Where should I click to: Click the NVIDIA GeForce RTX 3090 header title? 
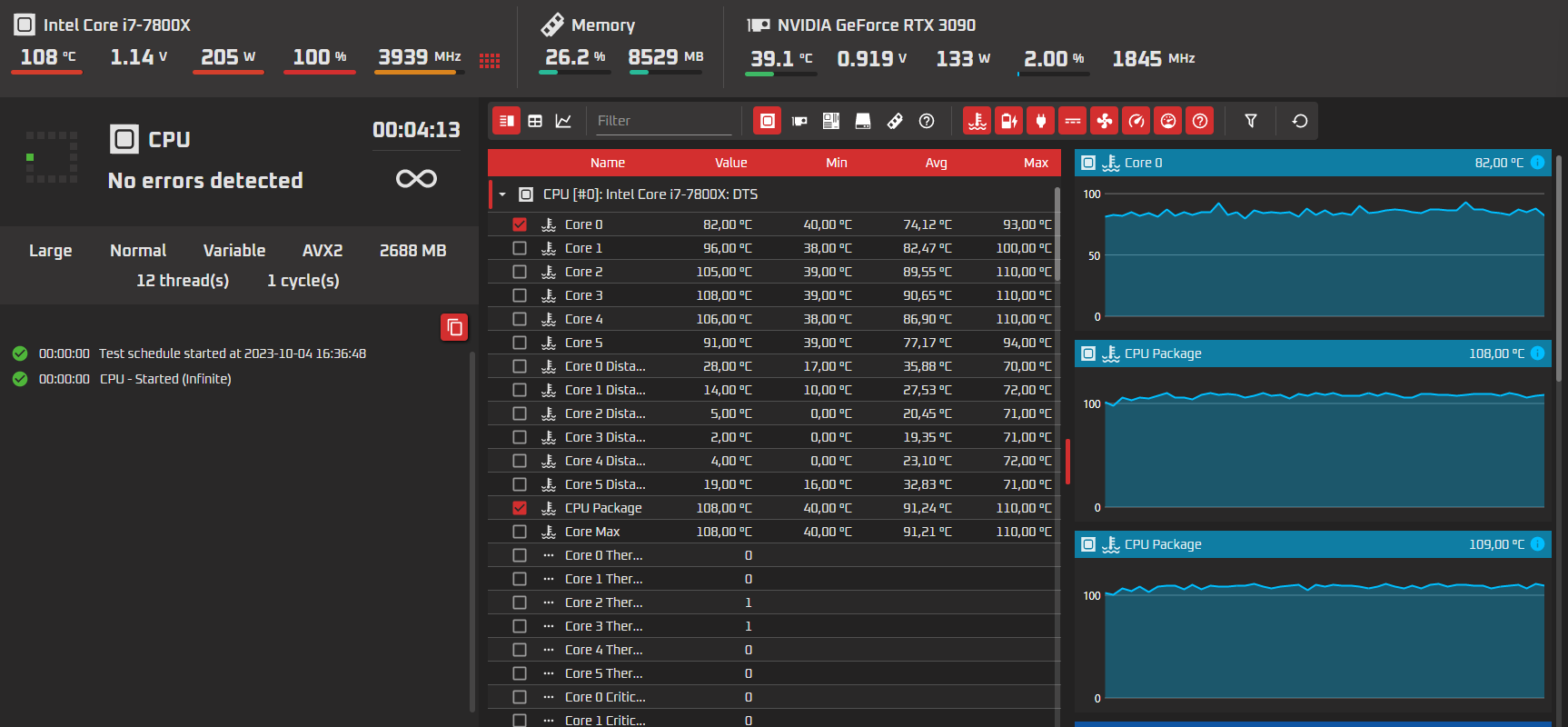[x=877, y=25]
